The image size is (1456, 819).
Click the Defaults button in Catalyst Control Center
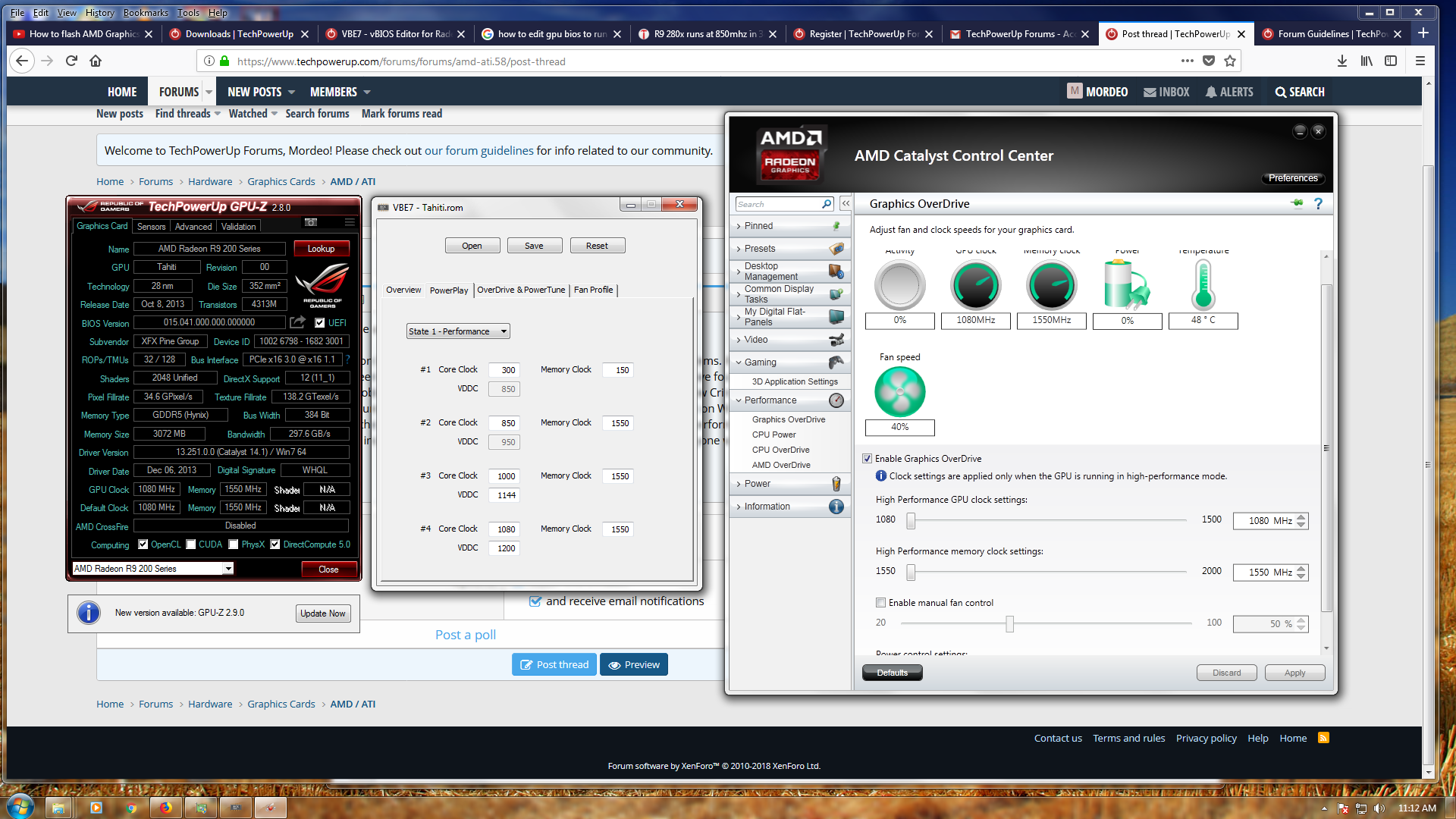coord(892,673)
